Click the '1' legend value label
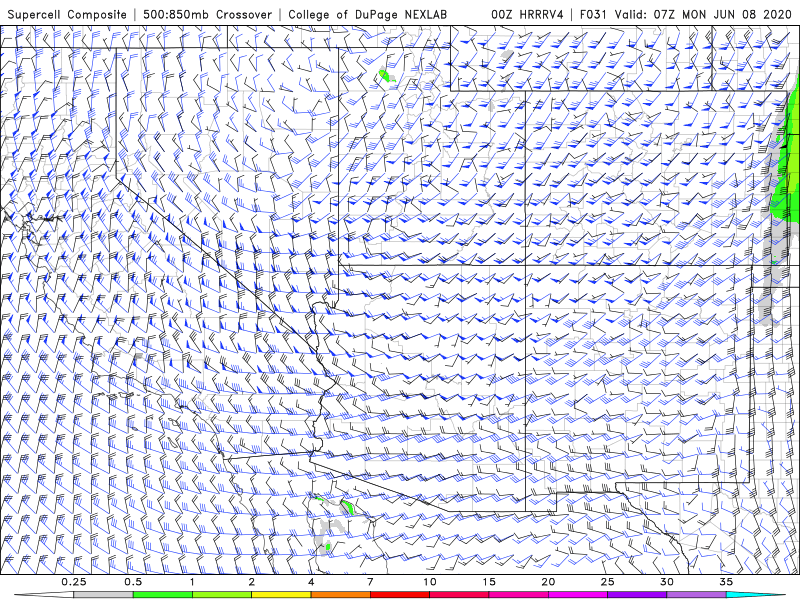800x600 pixels. click(x=192, y=582)
